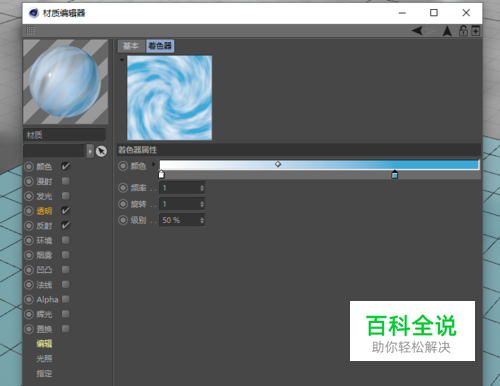Disable the 透明 channel checkbox
The image size is (500, 386).
(66, 211)
